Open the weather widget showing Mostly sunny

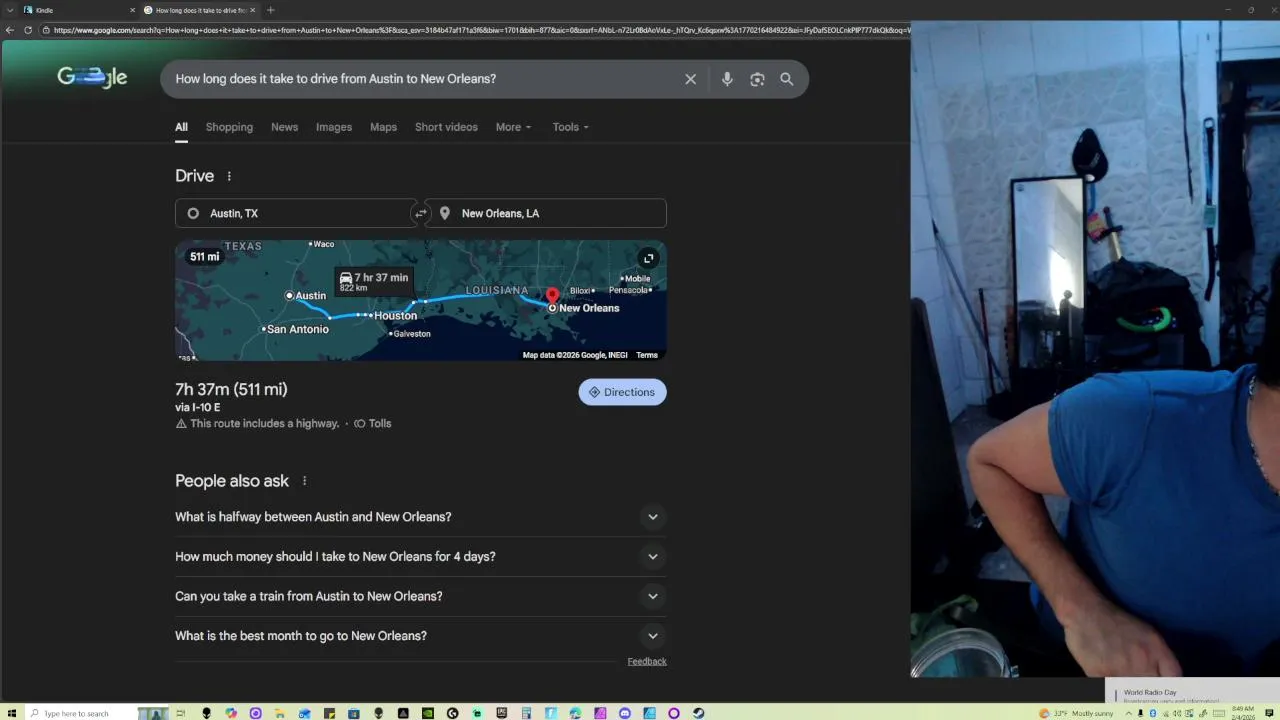[x=1076, y=713]
